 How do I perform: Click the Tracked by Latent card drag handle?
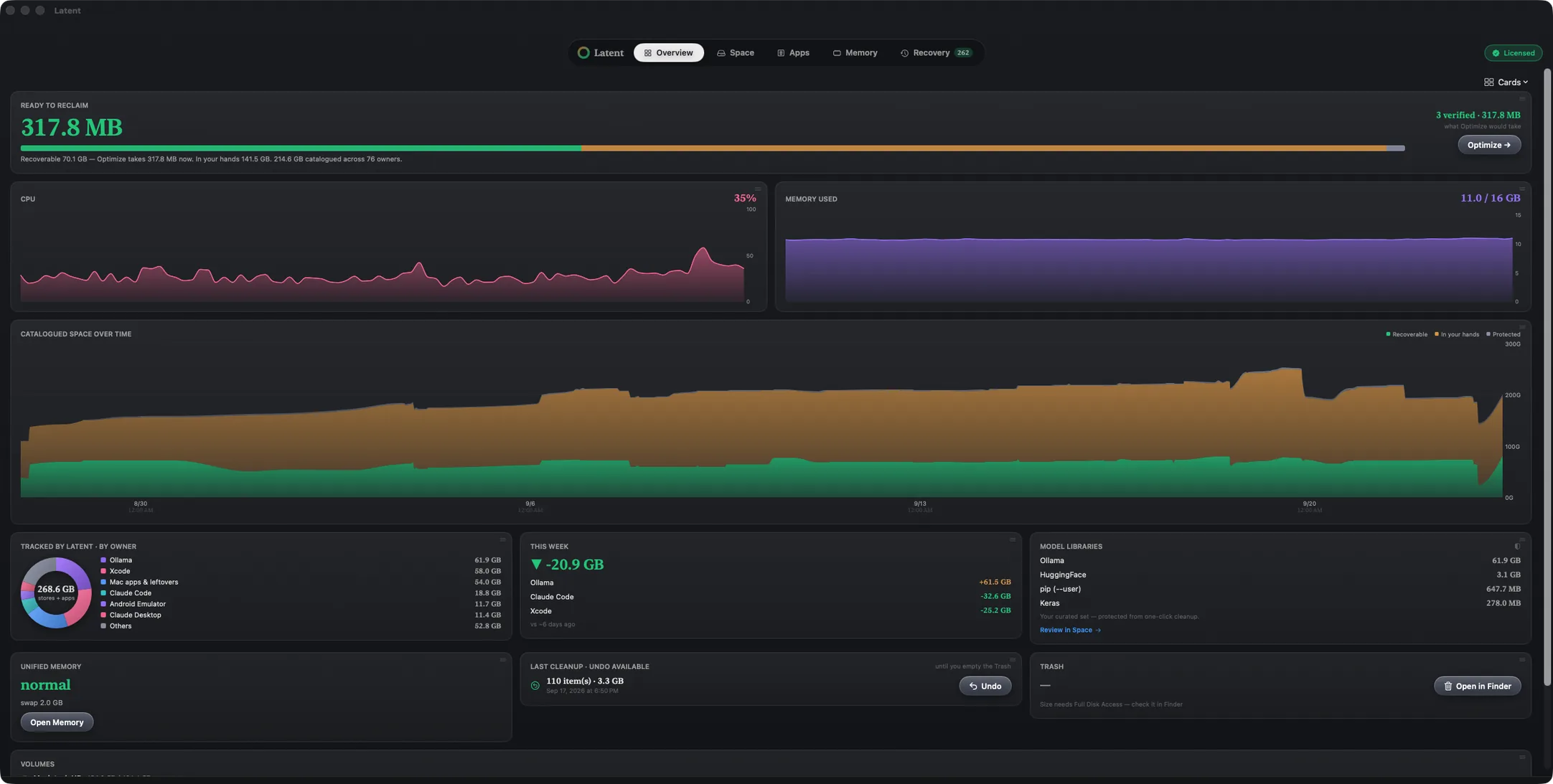tap(502, 539)
